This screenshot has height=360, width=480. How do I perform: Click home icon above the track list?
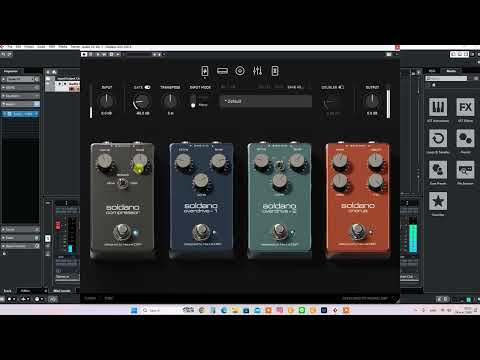[54, 72]
